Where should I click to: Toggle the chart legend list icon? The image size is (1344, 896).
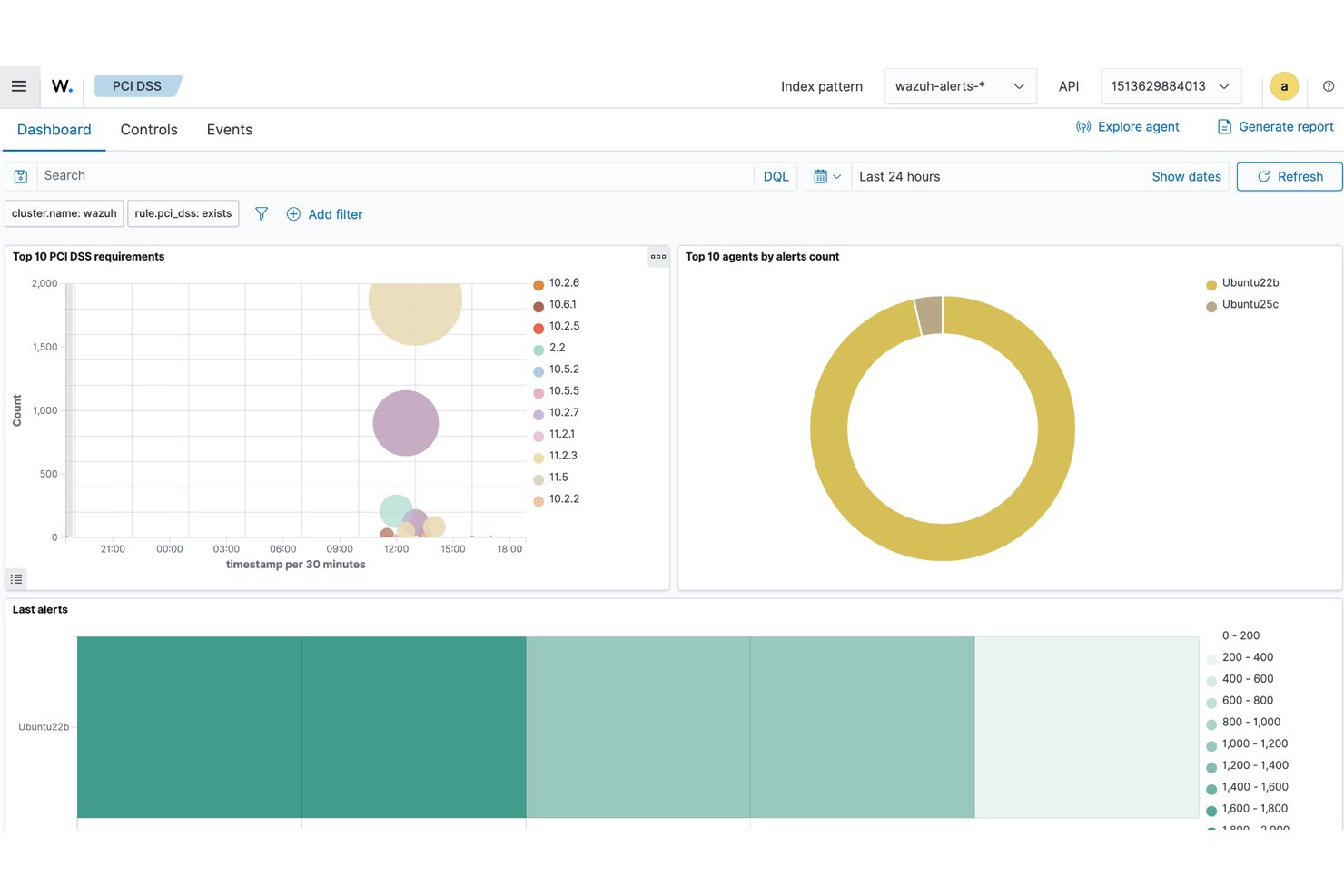pos(16,578)
